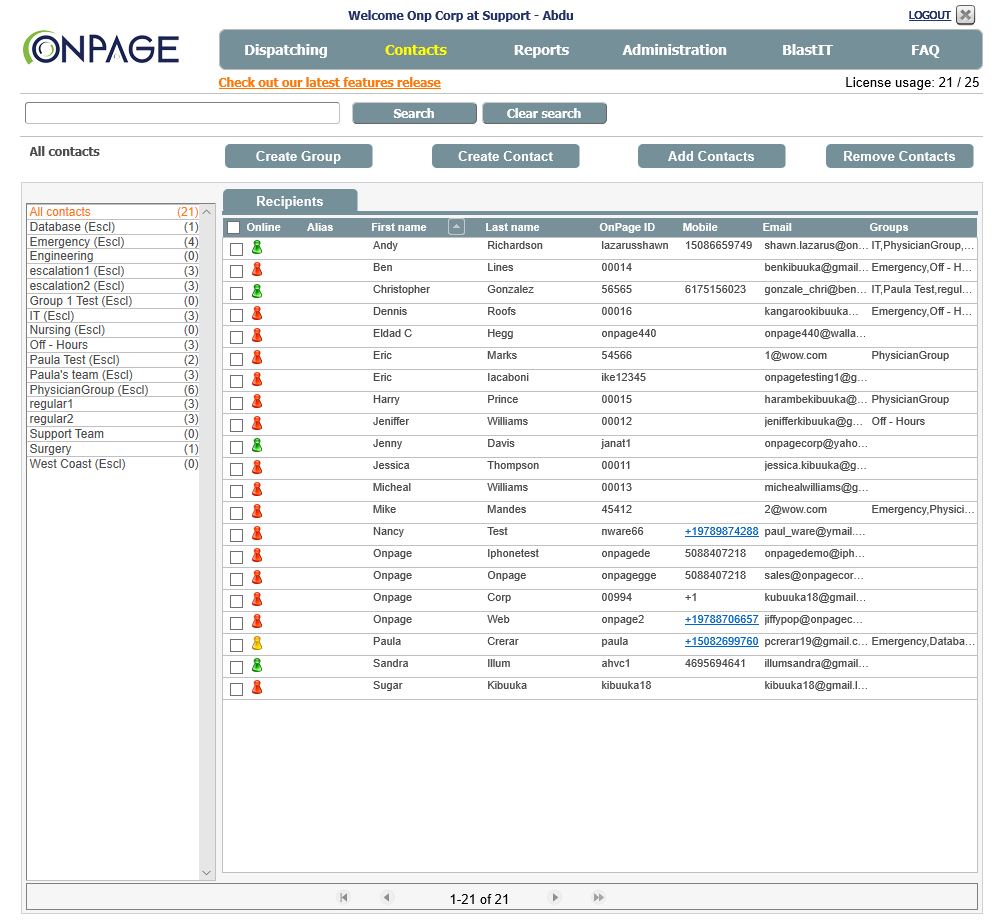Click Sugar Kibuuka's red status icon

tap(257, 687)
